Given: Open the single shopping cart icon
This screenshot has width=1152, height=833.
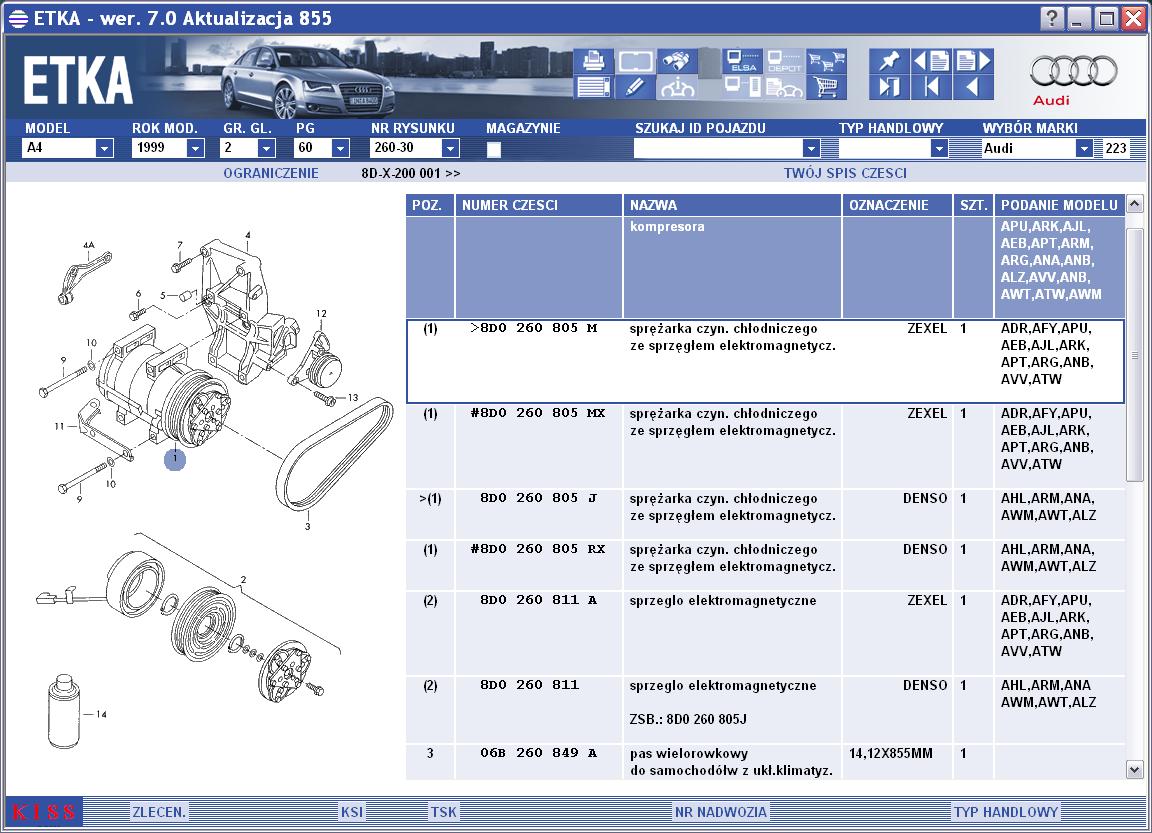Looking at the screenshot, I should (827, 87).
